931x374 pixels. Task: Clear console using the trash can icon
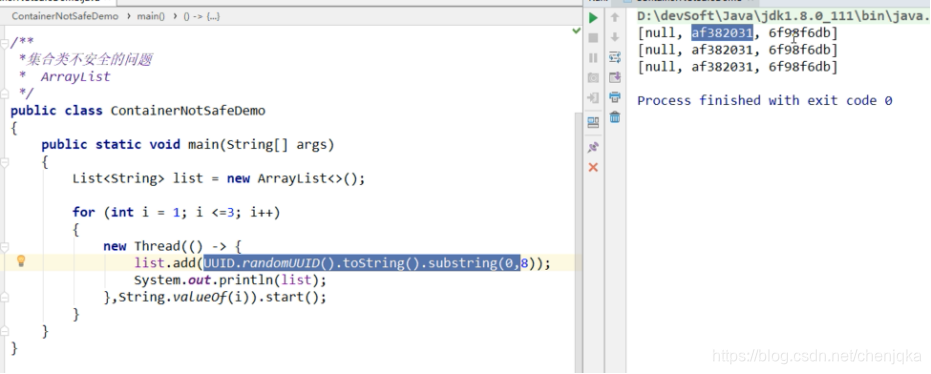tap(615, 117)
